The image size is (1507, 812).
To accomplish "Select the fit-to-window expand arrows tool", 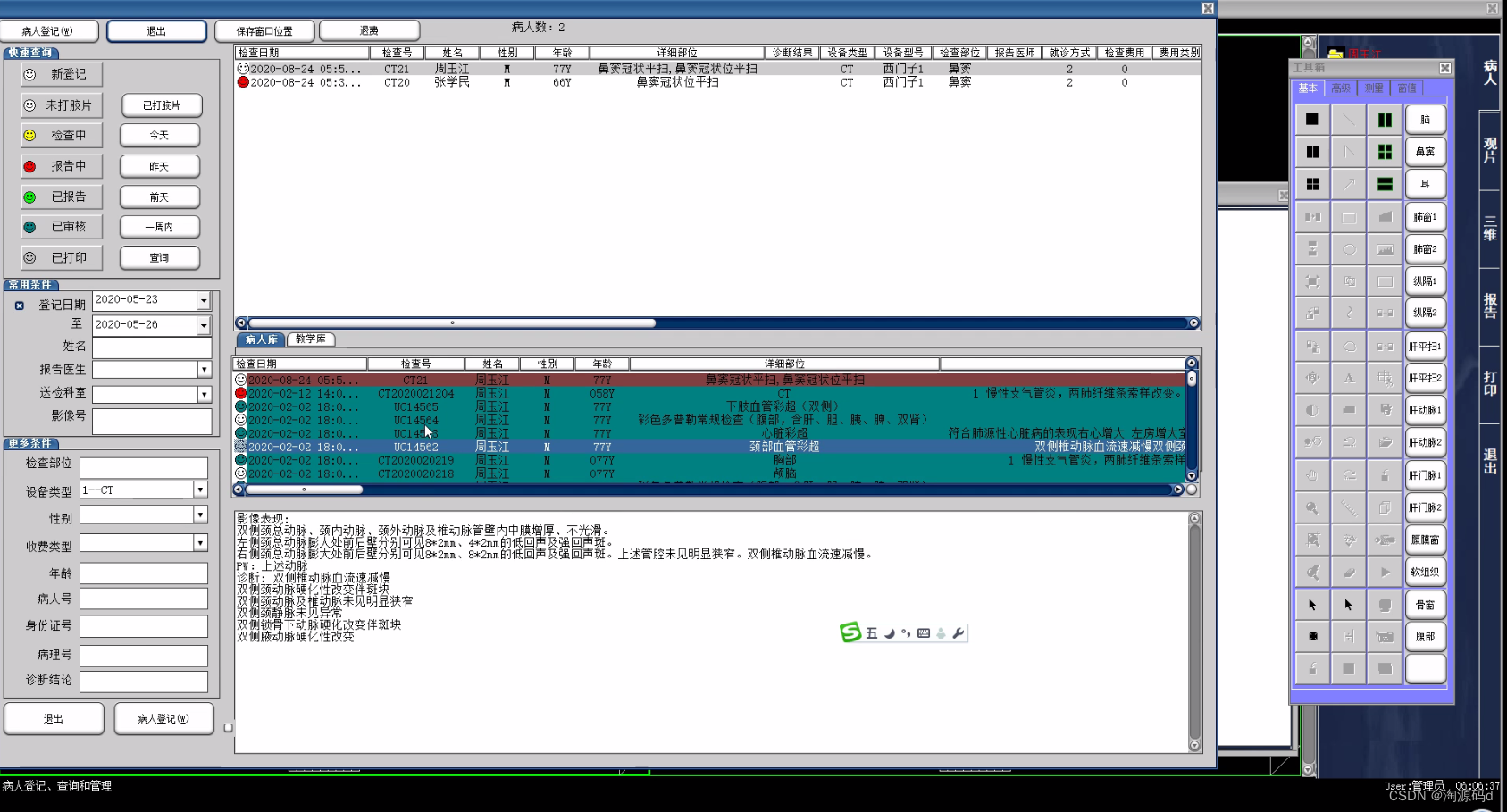I will click(x=1312, y=281).
